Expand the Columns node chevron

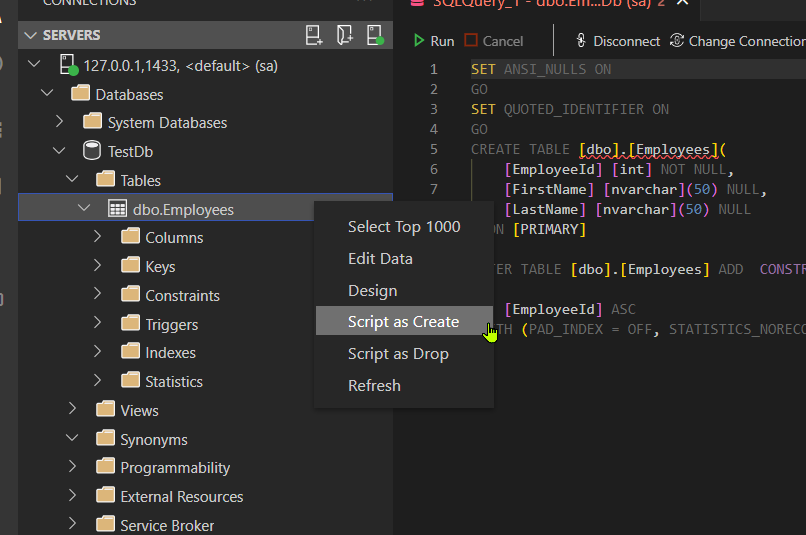point(97,236)
